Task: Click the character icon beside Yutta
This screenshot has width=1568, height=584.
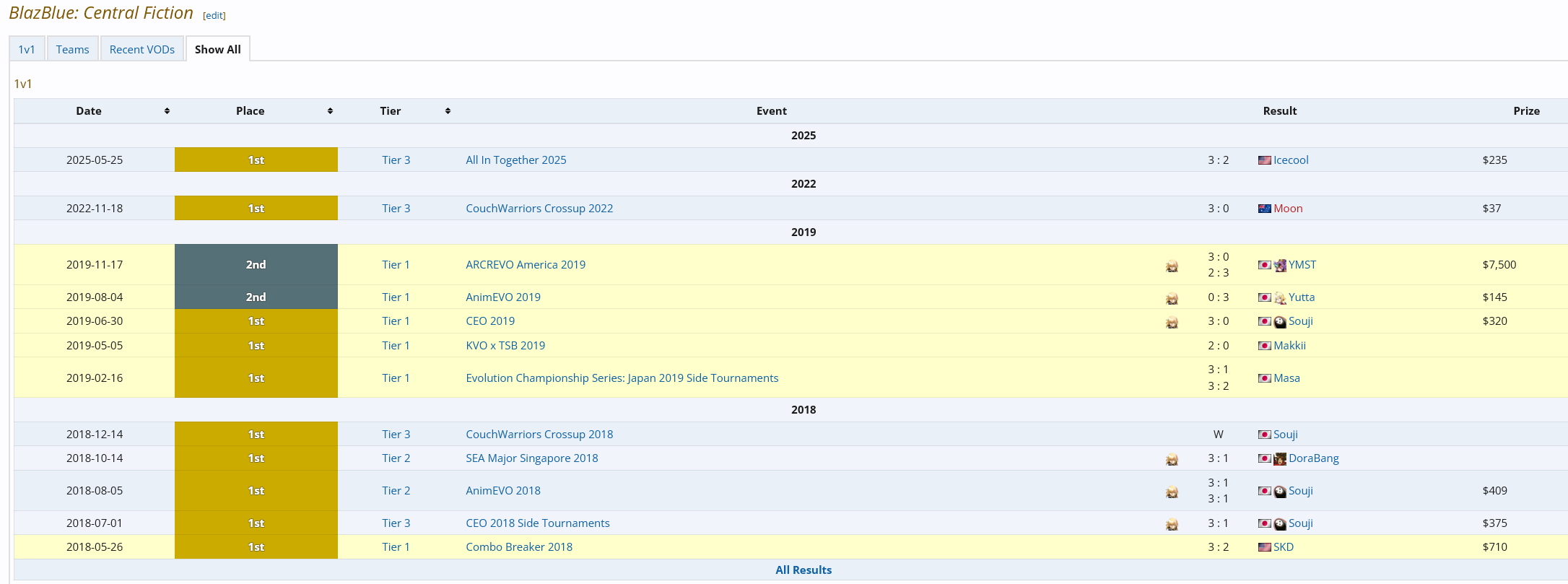Action: coord(1280,298)
